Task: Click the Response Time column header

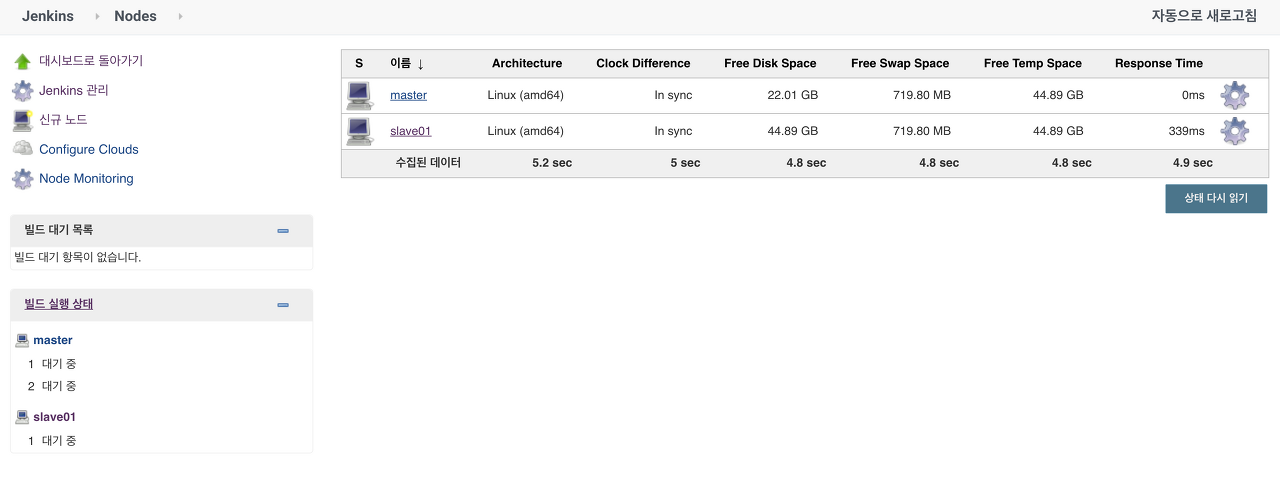Action: point(1159,63)
